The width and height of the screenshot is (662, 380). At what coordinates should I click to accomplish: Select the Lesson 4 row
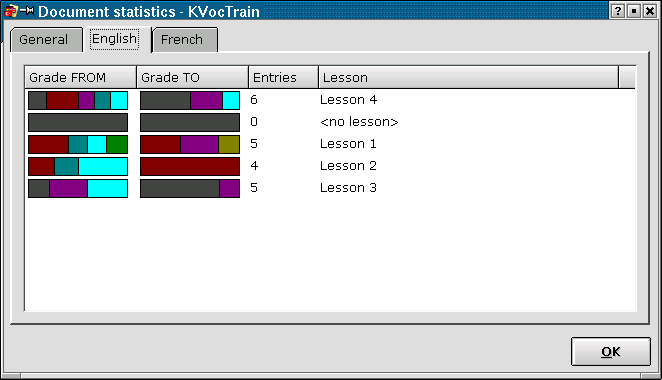(x=330, y=100)
